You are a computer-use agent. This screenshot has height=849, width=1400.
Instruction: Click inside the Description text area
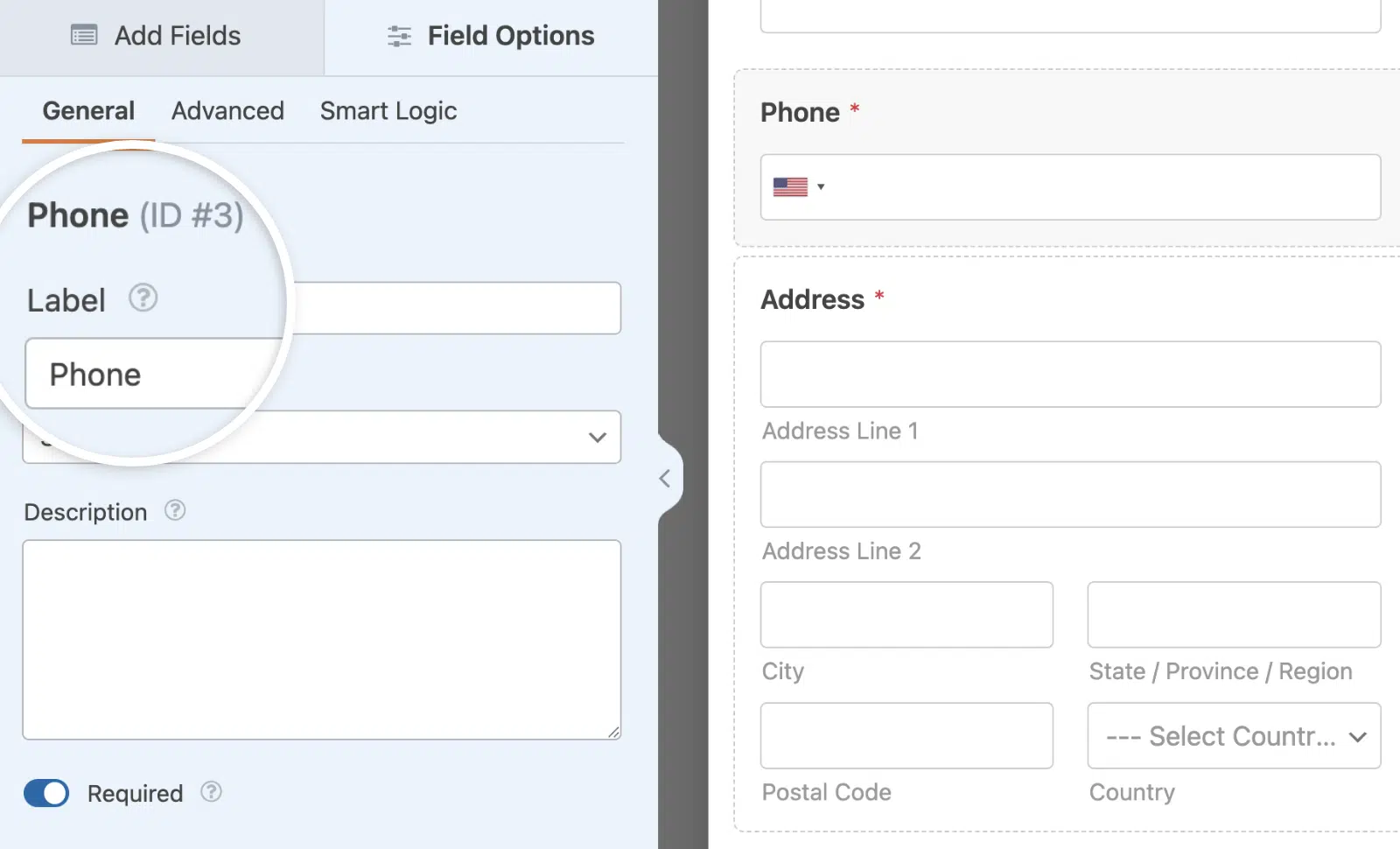click(x=322, y=640)
